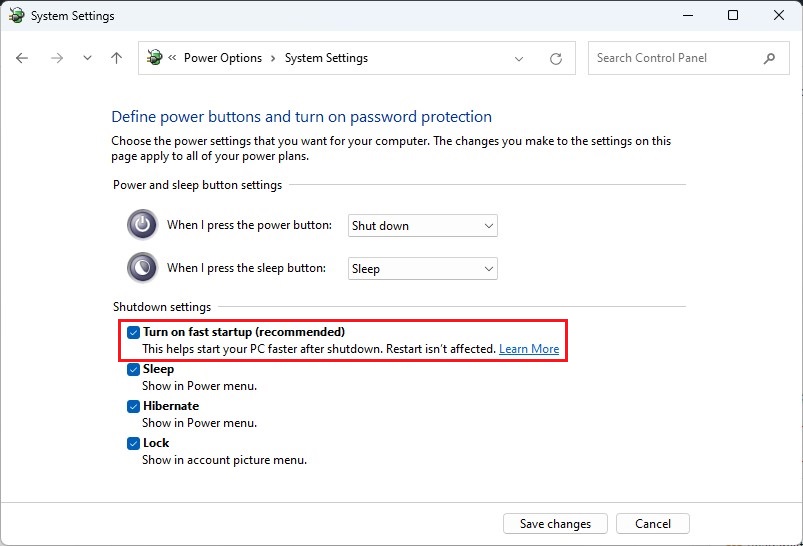Cancel the settings changes

[x=652, y=523]
